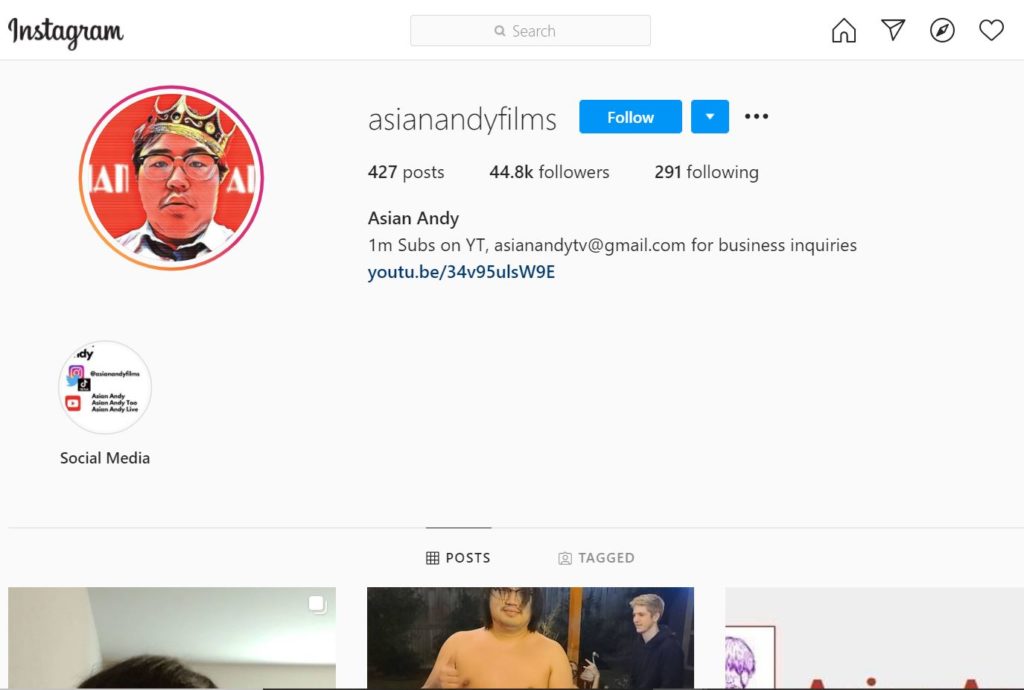The image size is (1024, 690).
Task: Open the 427 posts count
Action: 406,172
